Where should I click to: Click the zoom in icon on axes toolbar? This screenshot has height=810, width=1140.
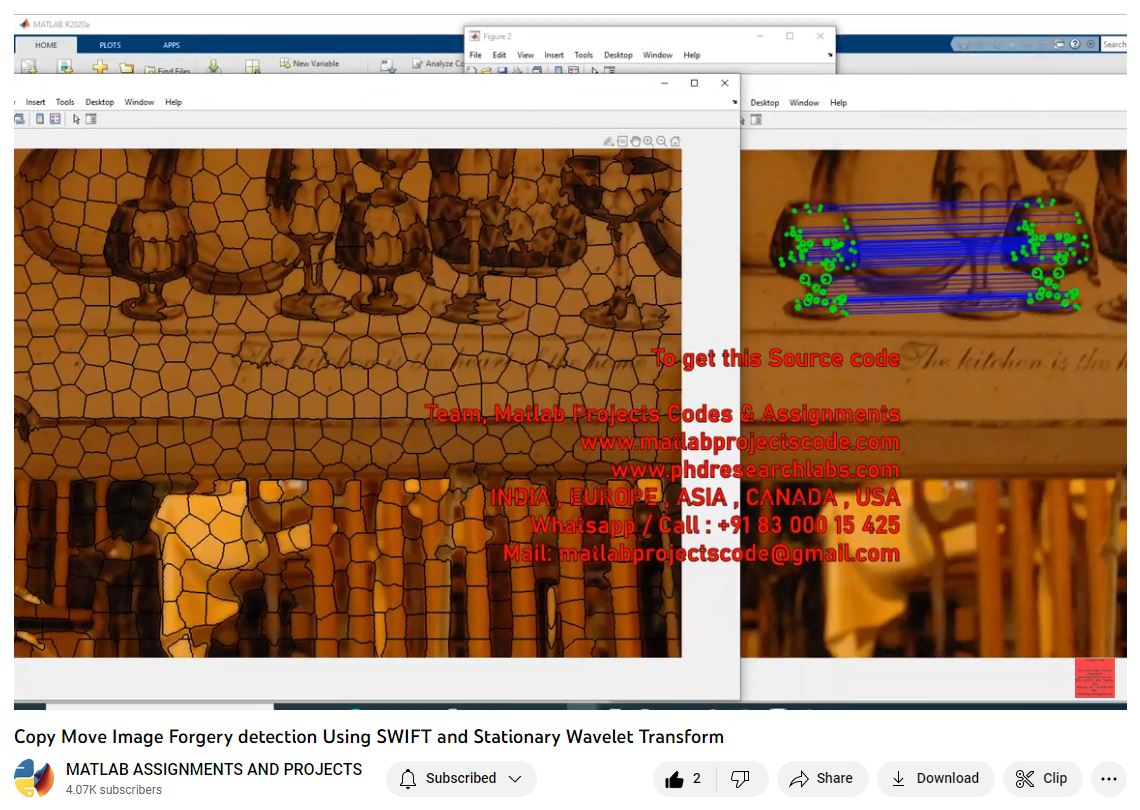[649, 142]
